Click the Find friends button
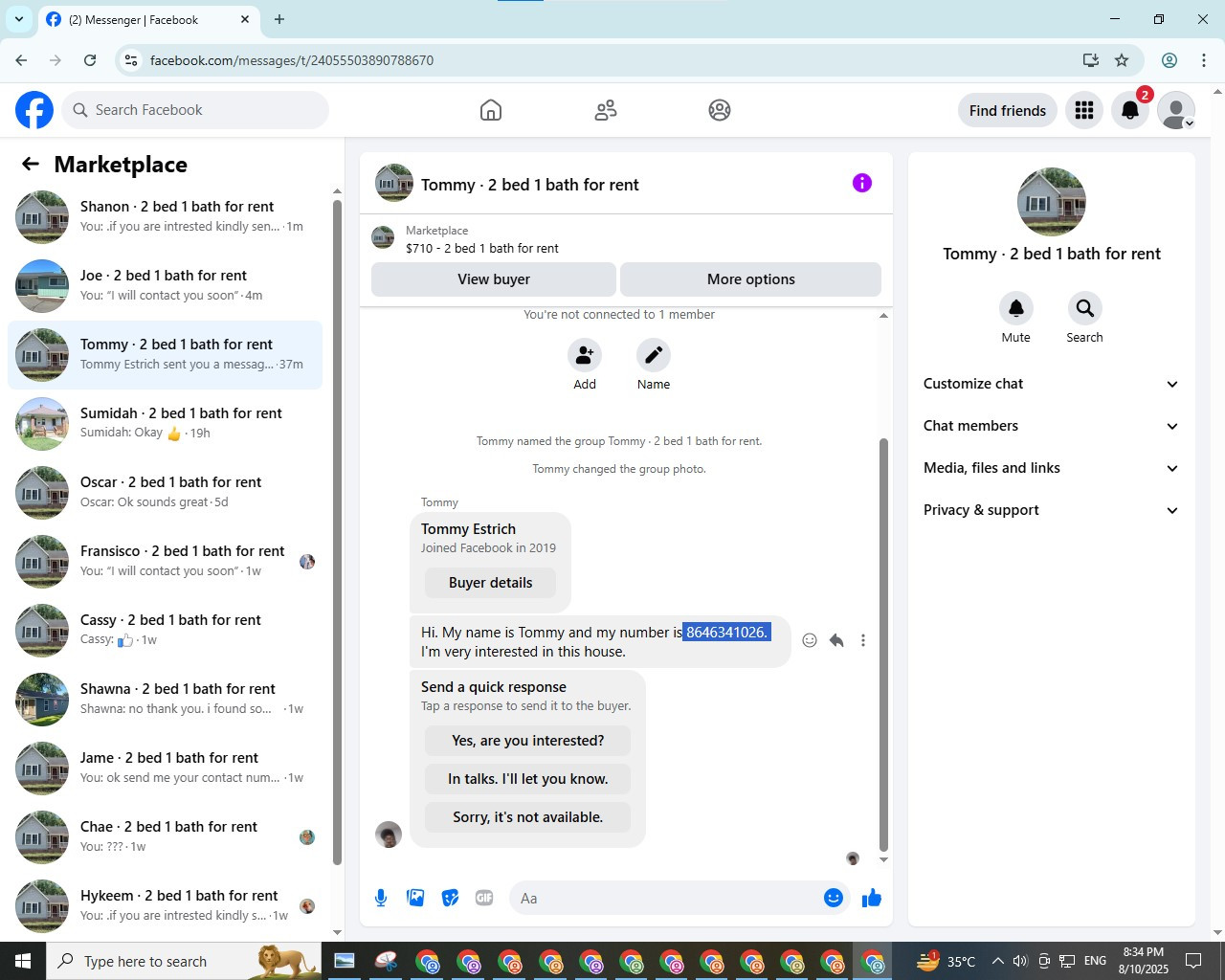This screenshot has height=980, width=1225. coord(1008,110)
